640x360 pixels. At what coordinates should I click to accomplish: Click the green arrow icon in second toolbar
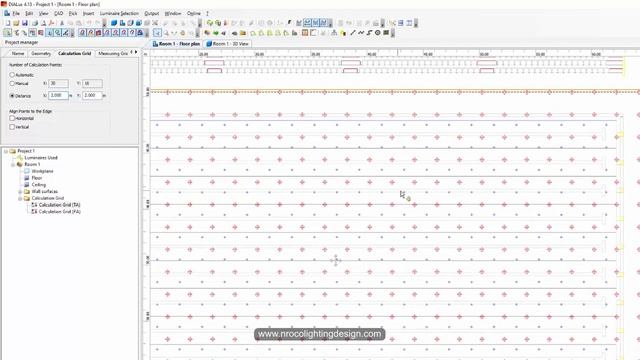pos(216,33)
